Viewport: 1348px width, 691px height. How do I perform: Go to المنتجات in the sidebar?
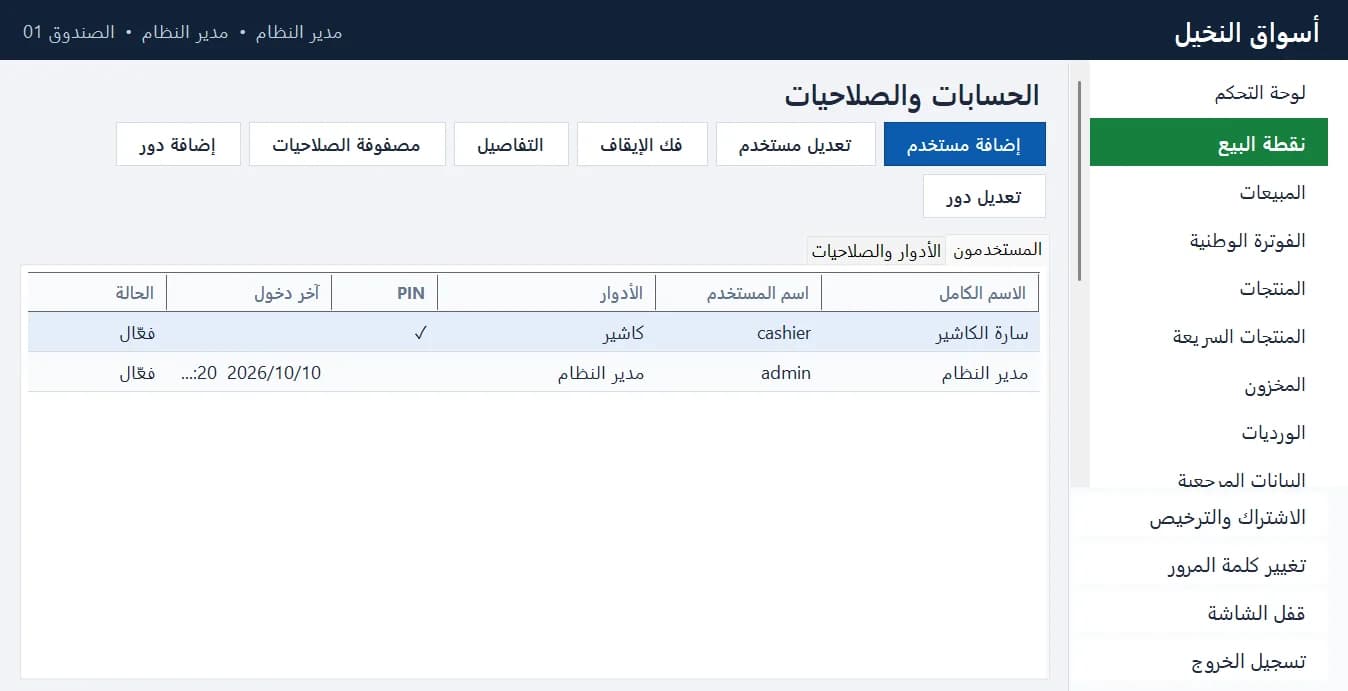(x=1209, y=288)
